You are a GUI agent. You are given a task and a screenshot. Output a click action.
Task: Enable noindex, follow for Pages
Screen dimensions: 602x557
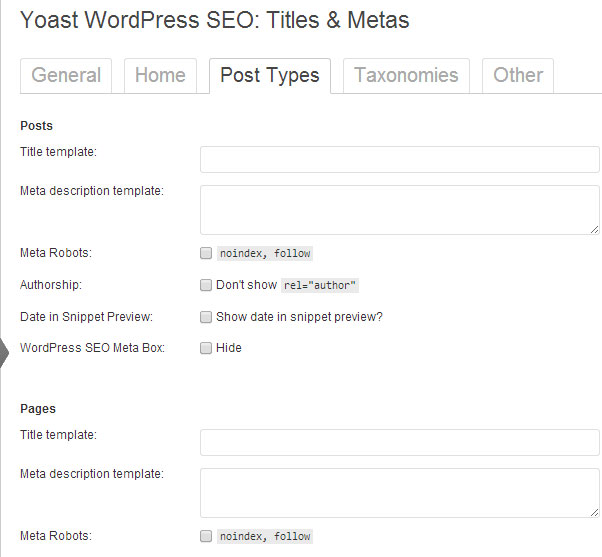click(206, 536)
